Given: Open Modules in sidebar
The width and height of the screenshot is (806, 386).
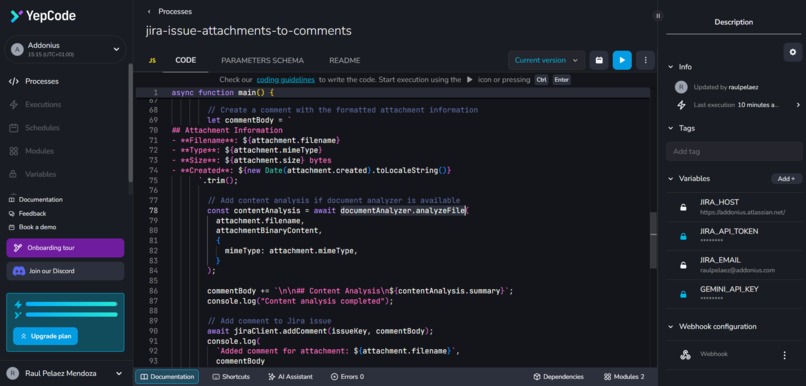Looking at the screenshot, I should [x=39, y=151].
